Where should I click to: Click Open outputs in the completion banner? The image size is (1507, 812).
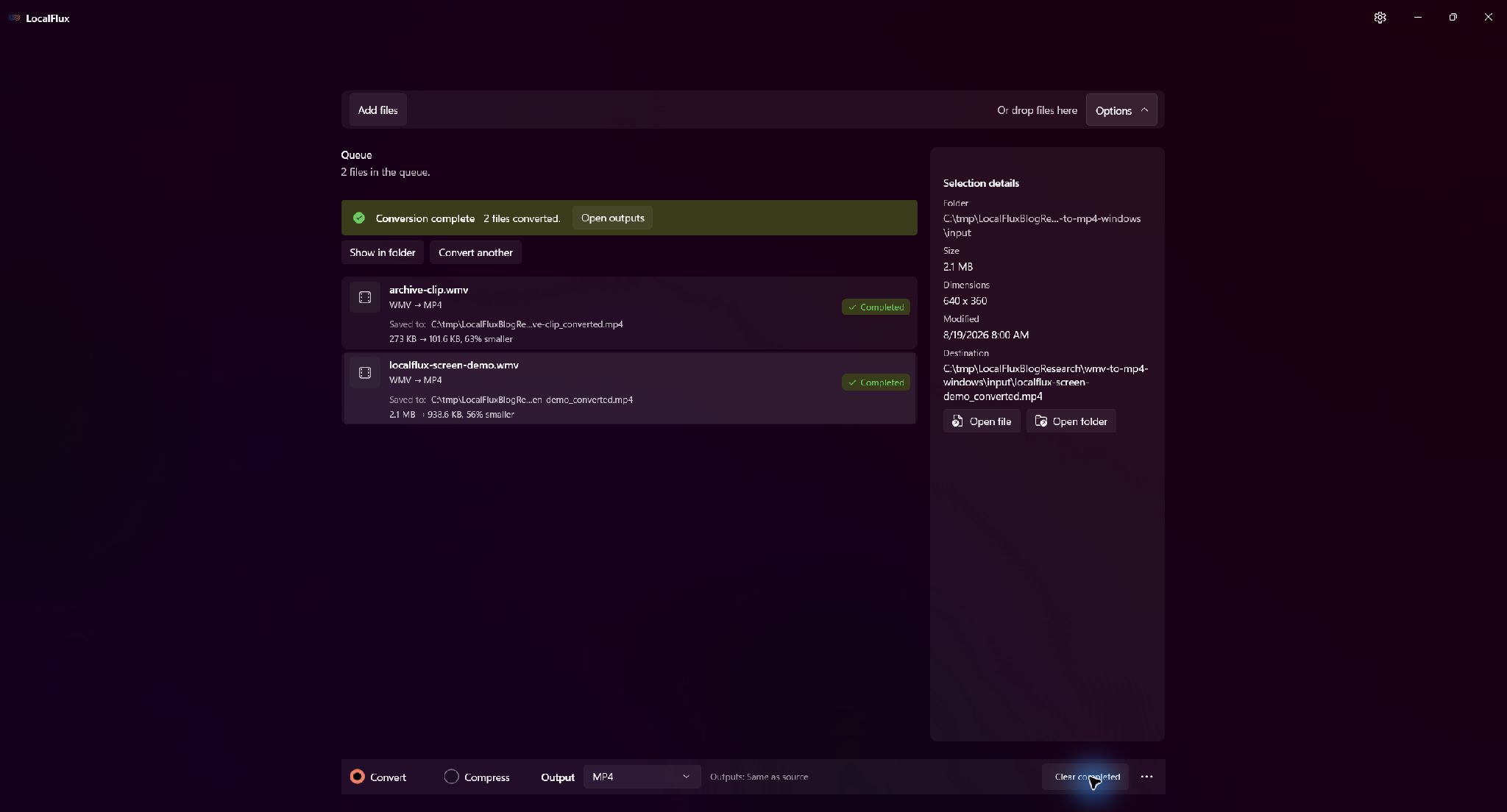[612, 218]
